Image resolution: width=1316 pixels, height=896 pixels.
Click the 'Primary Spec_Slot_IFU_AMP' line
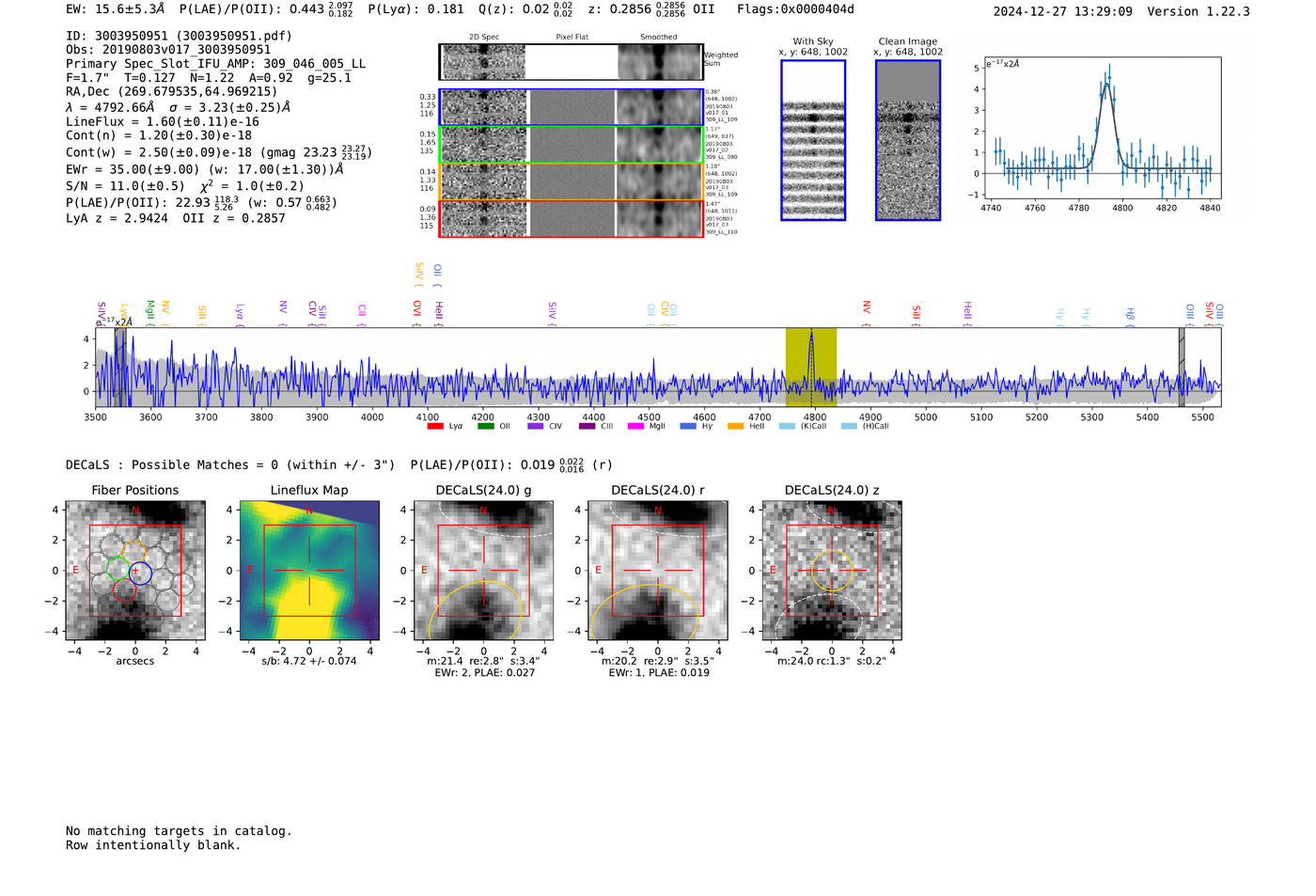pyautogui.click(x=216, y=64)
